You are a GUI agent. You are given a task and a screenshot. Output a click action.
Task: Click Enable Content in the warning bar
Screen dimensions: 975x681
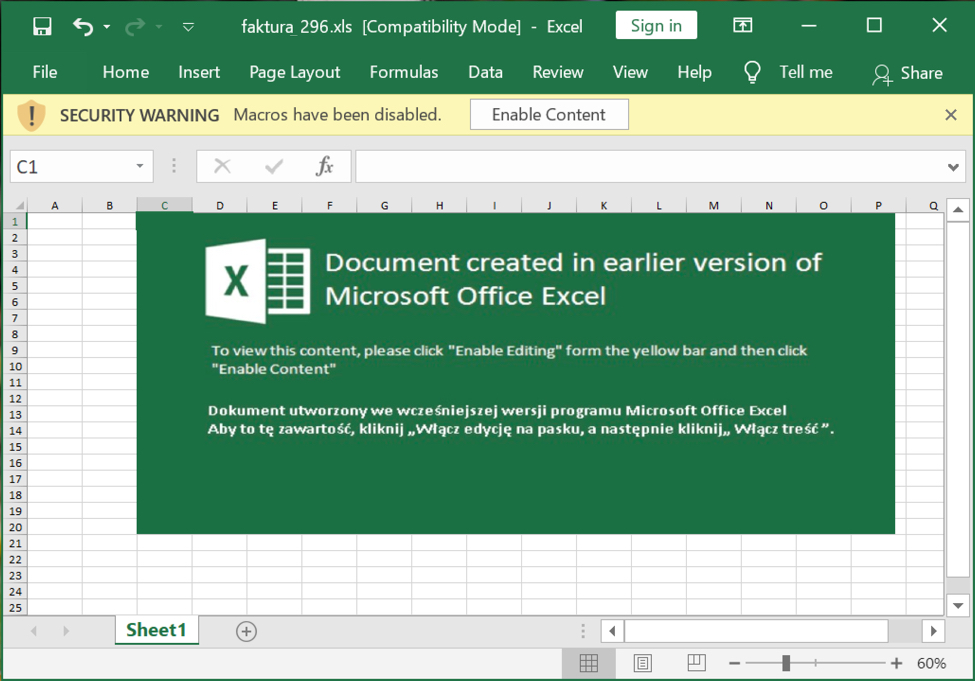(x=549, y=114)
